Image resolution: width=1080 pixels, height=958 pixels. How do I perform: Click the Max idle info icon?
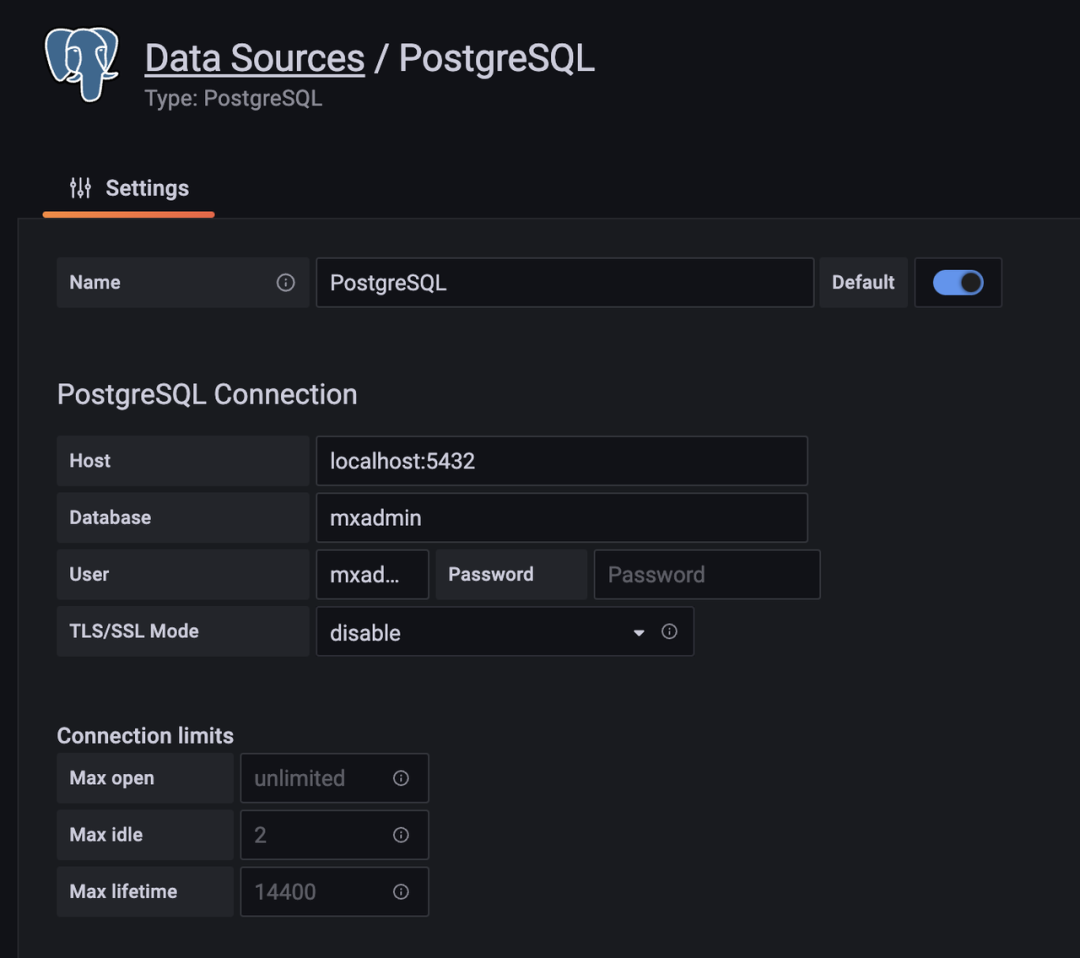[401, 835]
